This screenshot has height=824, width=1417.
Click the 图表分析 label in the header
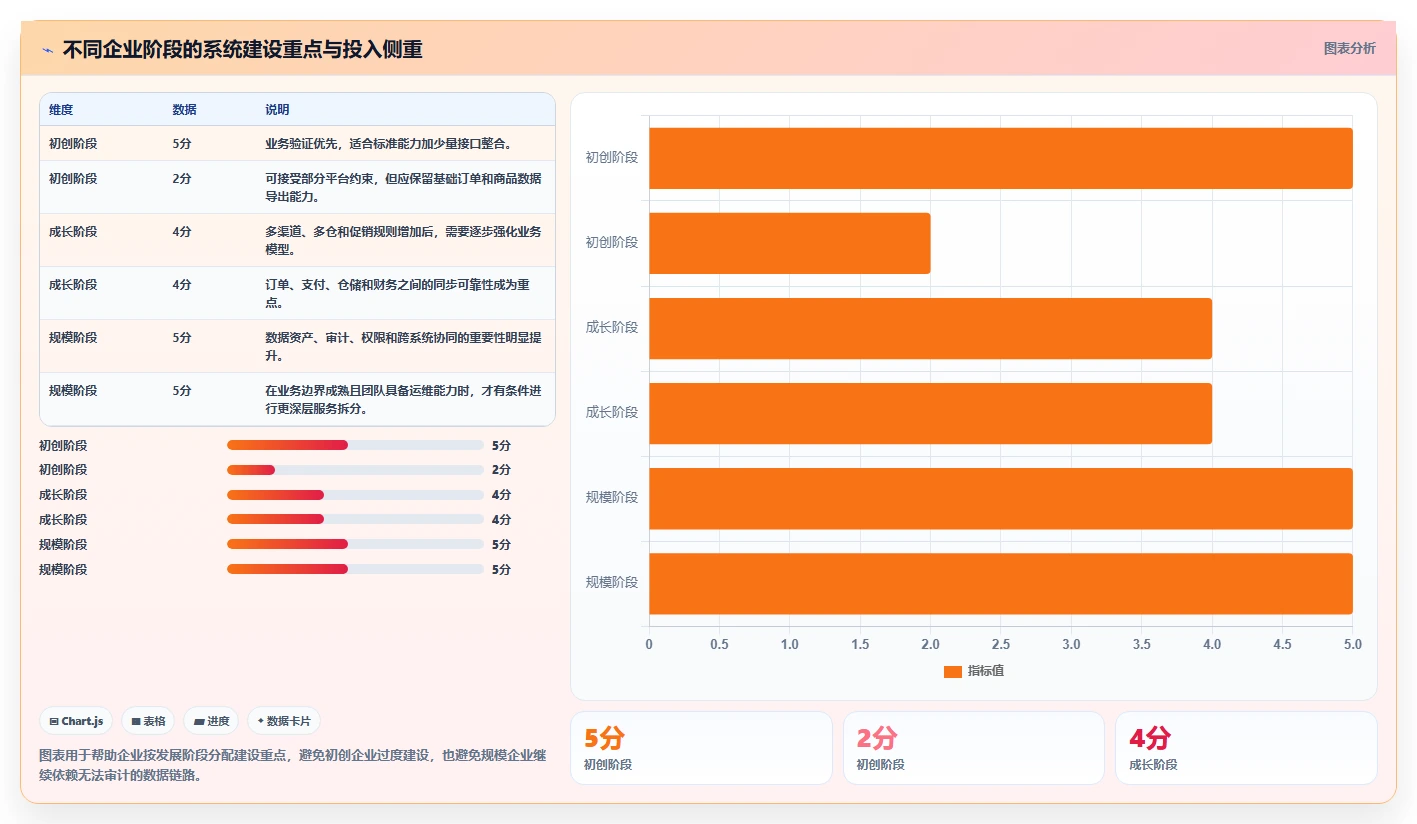click(x=1349, y=48)
